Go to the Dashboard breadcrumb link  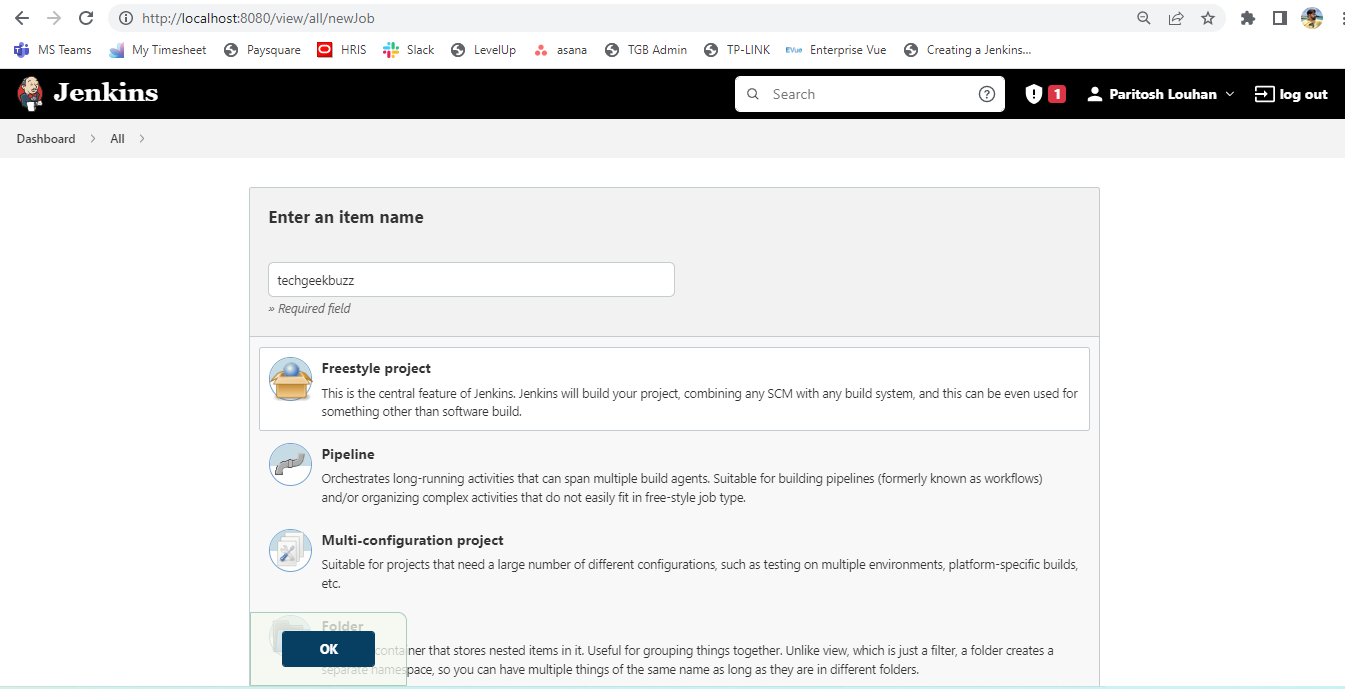46,139
